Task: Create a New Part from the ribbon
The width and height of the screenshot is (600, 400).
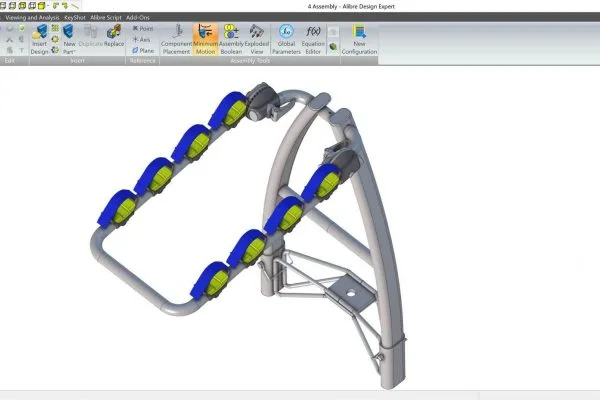Action: [x=69, y=39]
